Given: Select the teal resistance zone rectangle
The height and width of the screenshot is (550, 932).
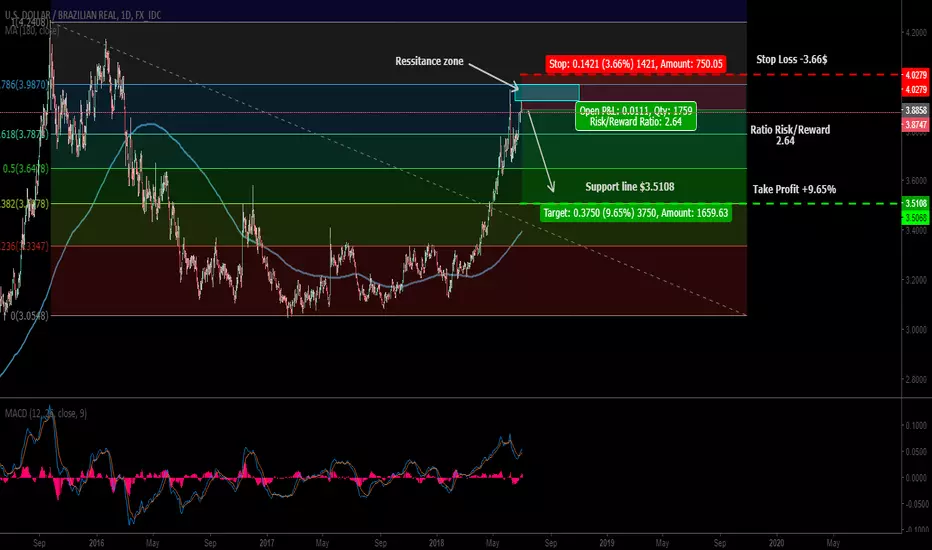Looking at the screenshot, I should tap(547, 92).
